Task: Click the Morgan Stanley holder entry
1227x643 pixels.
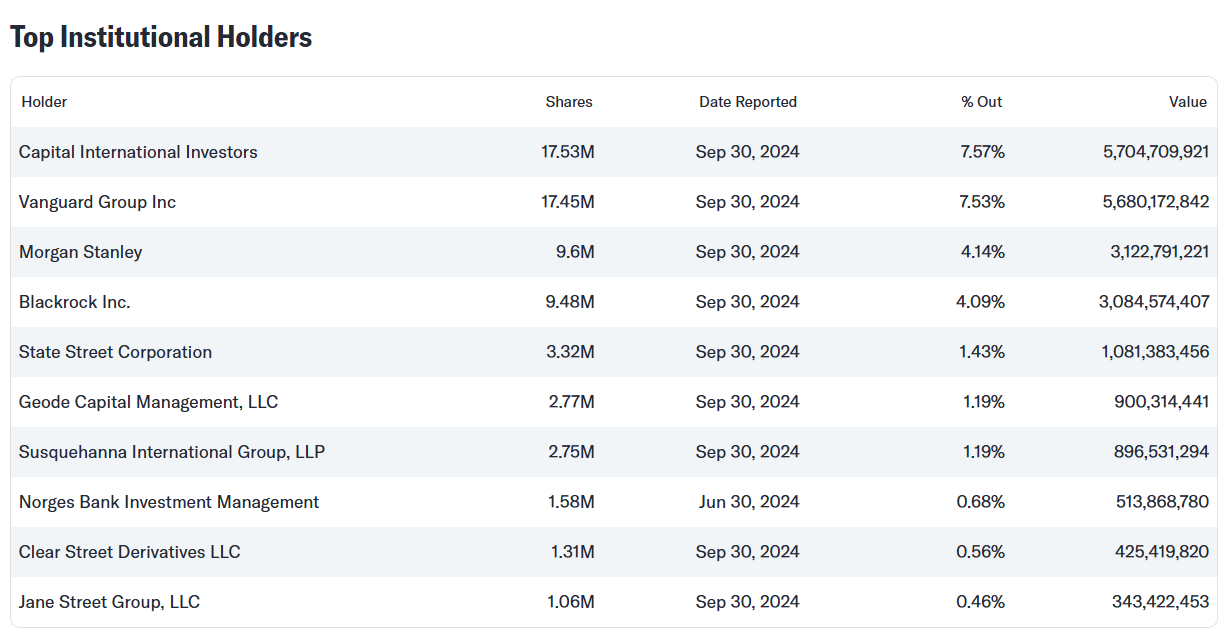Action: coord(80,252)
